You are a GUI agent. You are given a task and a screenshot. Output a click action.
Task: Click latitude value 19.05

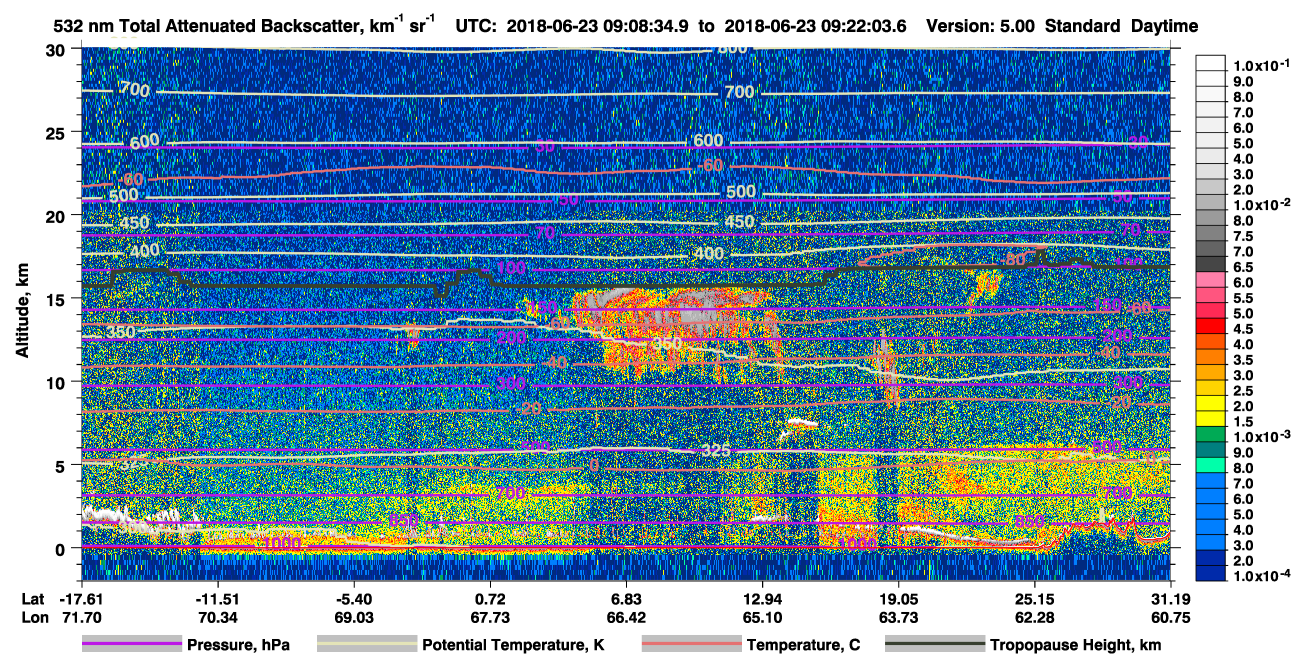point(898,599)
